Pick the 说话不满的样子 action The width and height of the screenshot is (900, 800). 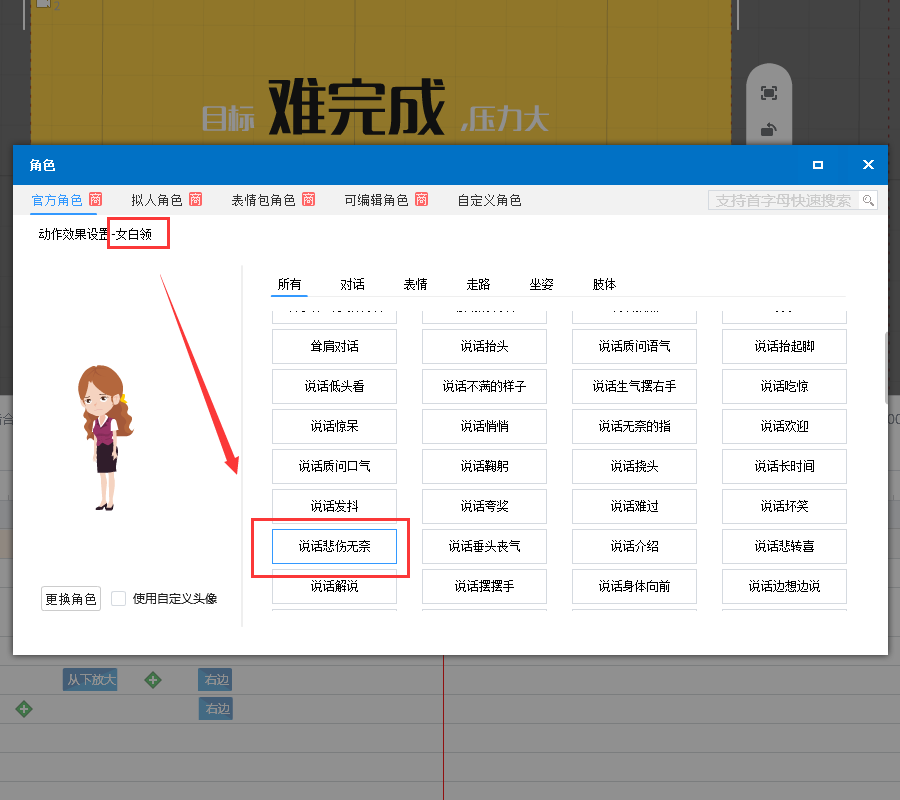pos(484,386)
